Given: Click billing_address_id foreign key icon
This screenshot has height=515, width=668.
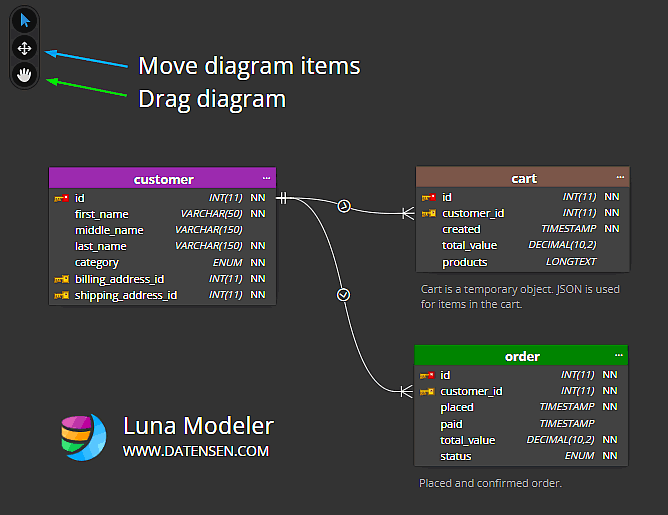Looking at the screenshot, I should point(61,279).
